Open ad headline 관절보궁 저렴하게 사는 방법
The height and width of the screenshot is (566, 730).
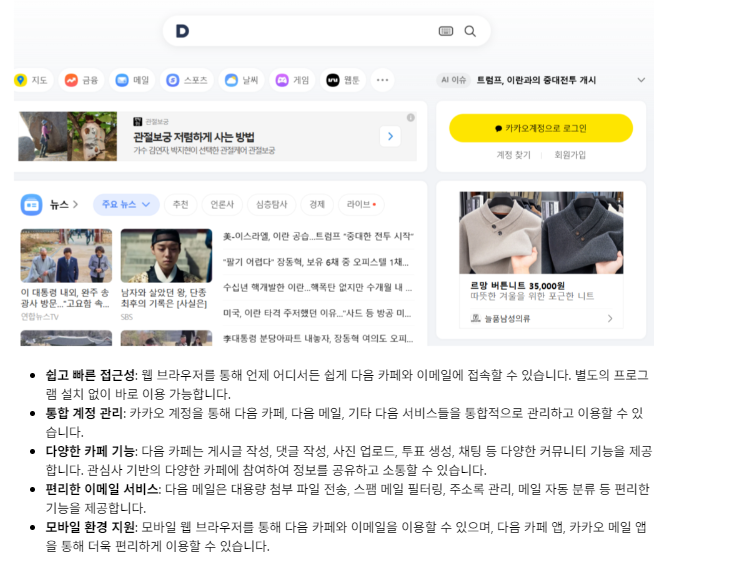tap(194, 137)
